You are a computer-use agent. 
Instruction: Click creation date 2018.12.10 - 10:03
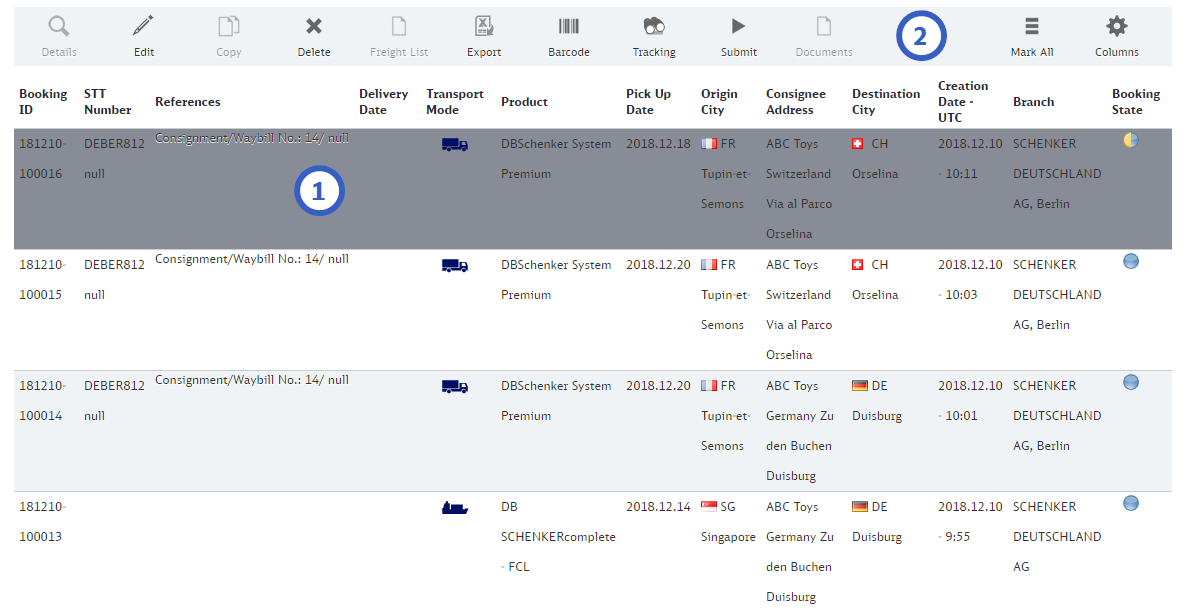(x=970, y=280)
